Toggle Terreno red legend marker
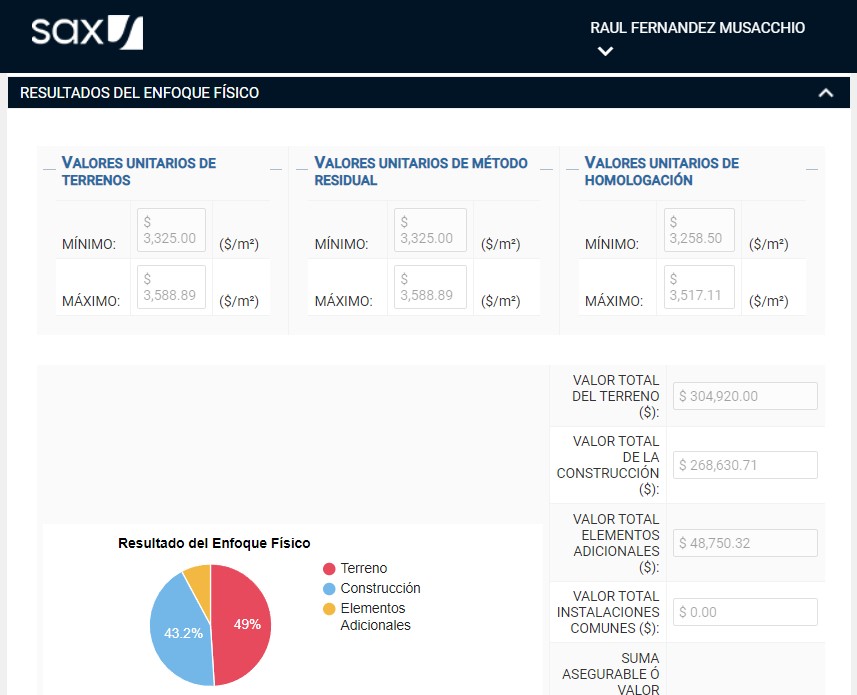 click(x=328, y=569)
